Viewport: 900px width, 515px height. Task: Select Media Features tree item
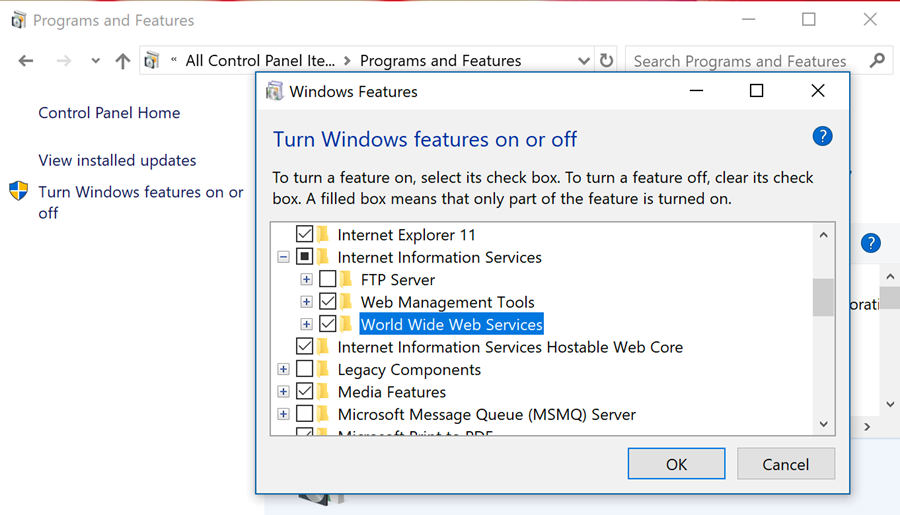[392, 392]
